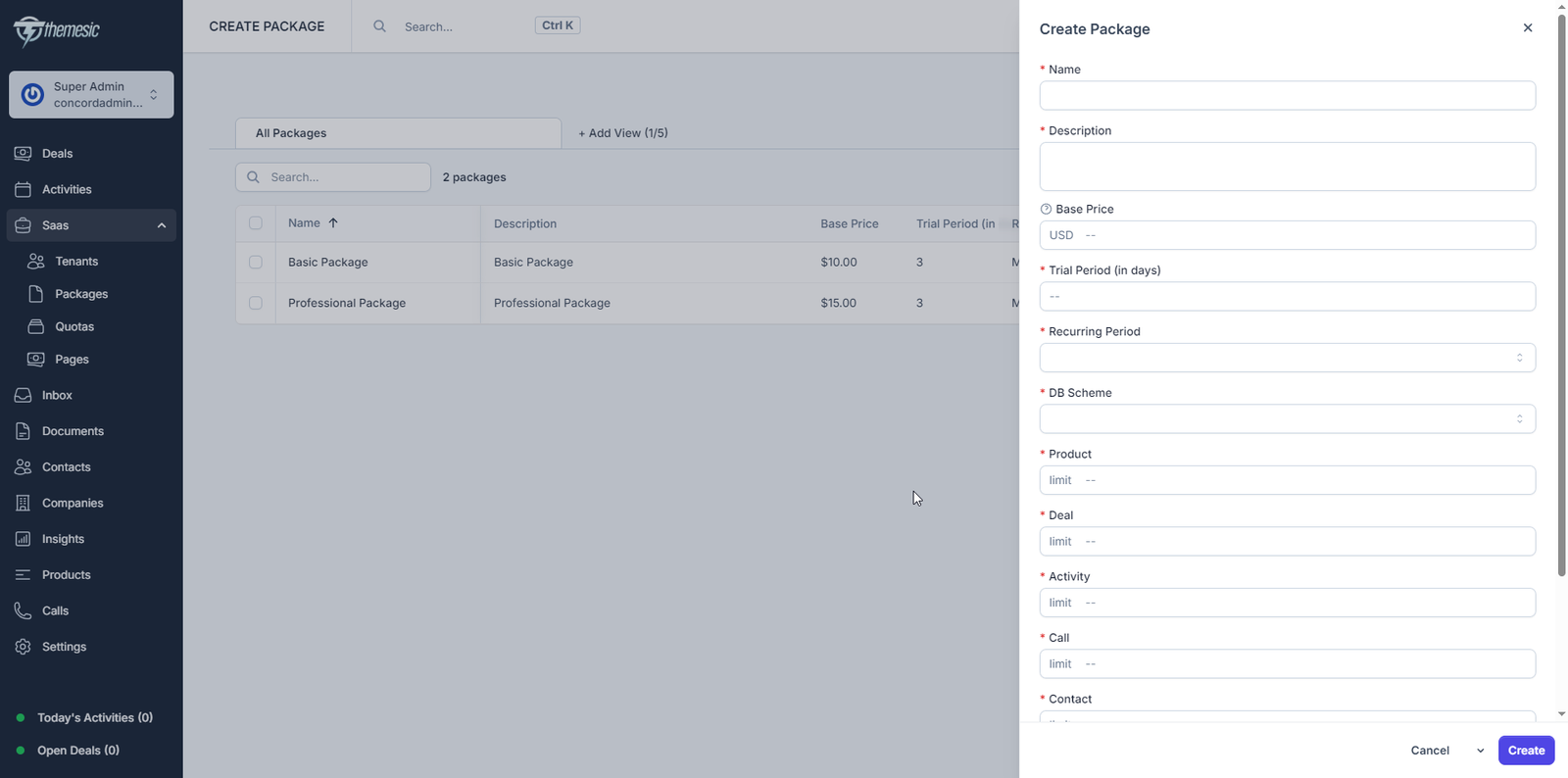The width and height of the screenshot is (1568, 778).
Task: Click the Settings gear icon
Action: point(23,647)
